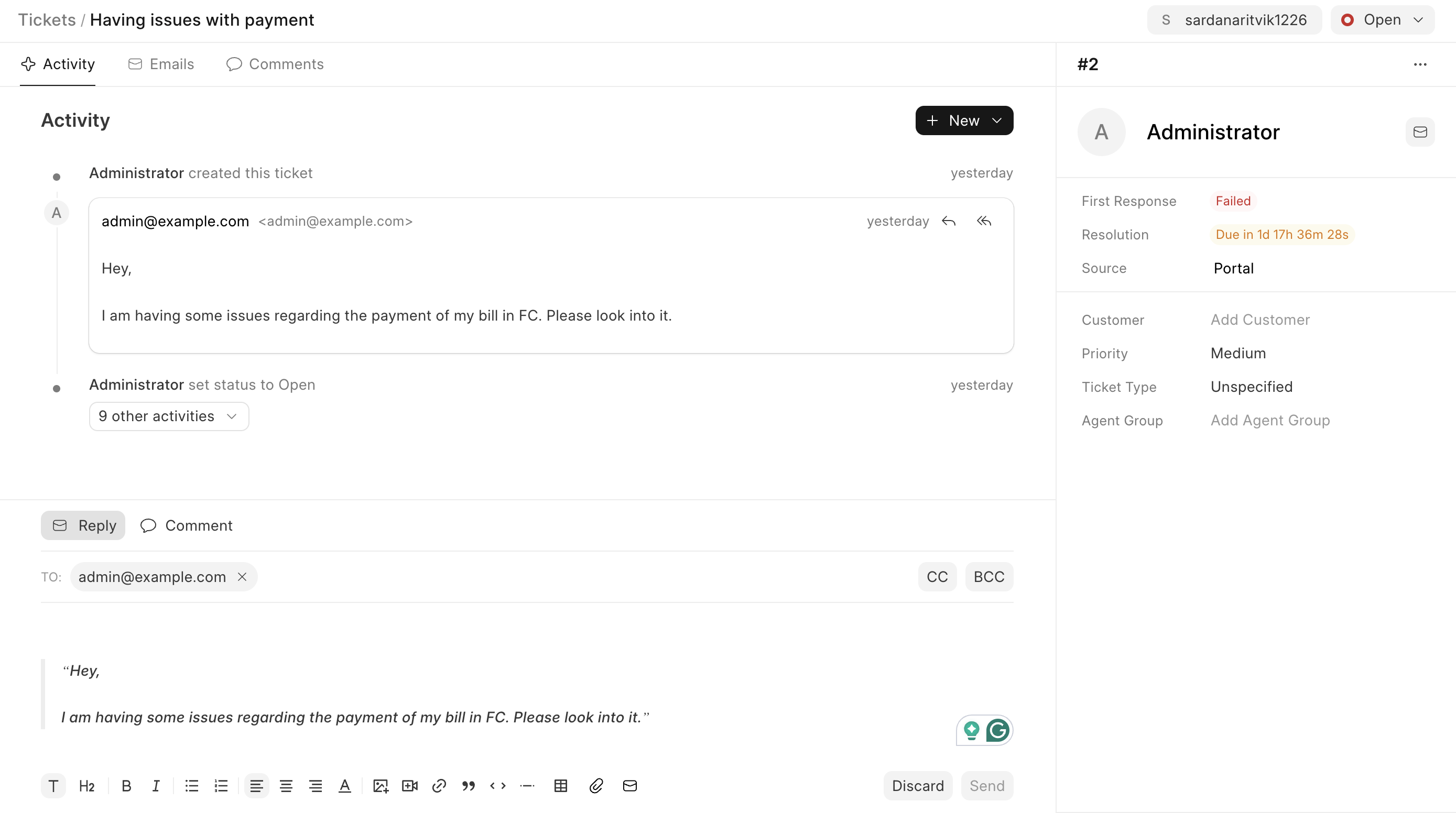Switch to the Emails tab
1456x813 pixels.
point(161,64)
